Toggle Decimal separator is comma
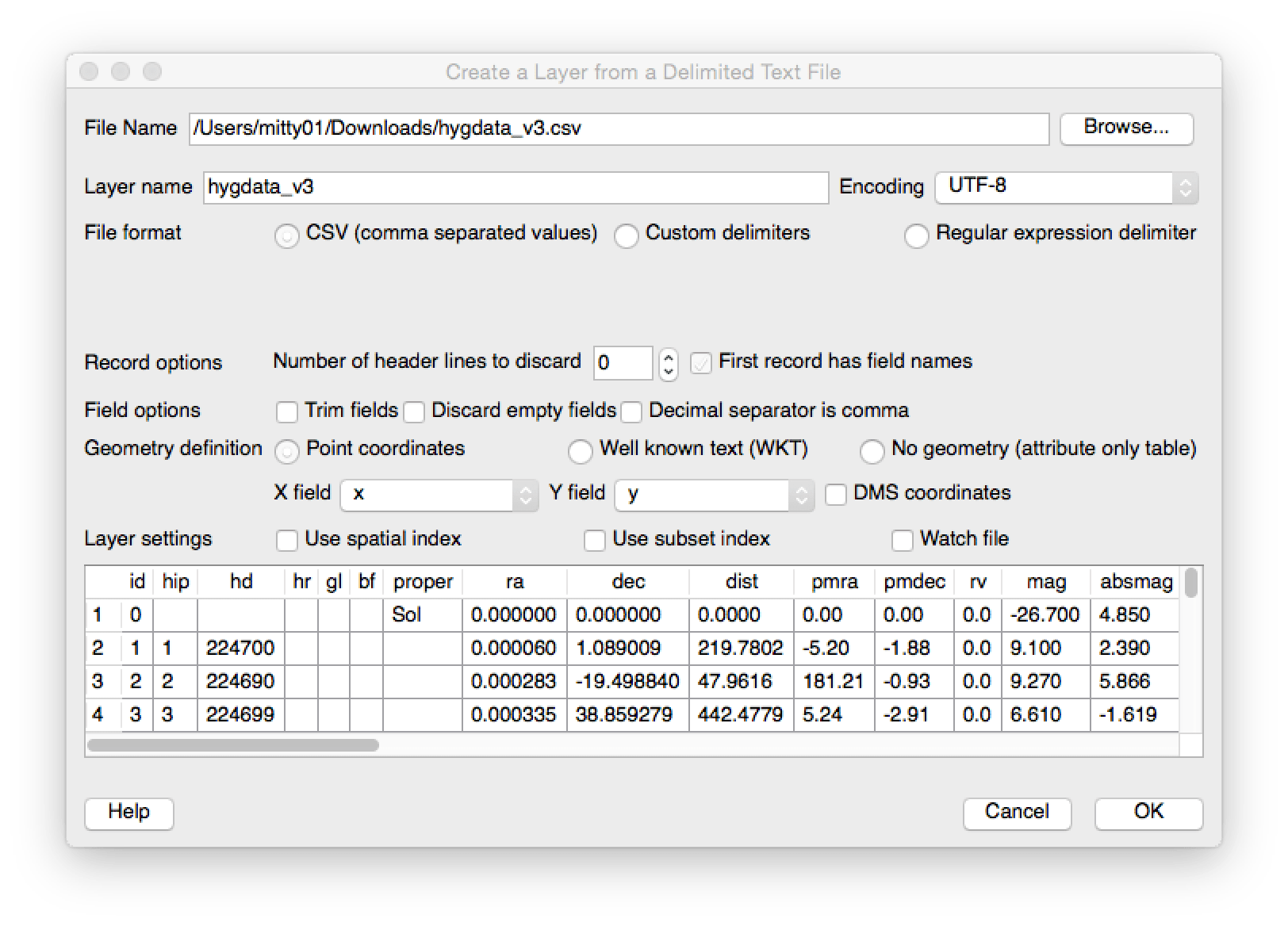The image size is (1288, 926). pyautogui.click(x=631, y=411)
